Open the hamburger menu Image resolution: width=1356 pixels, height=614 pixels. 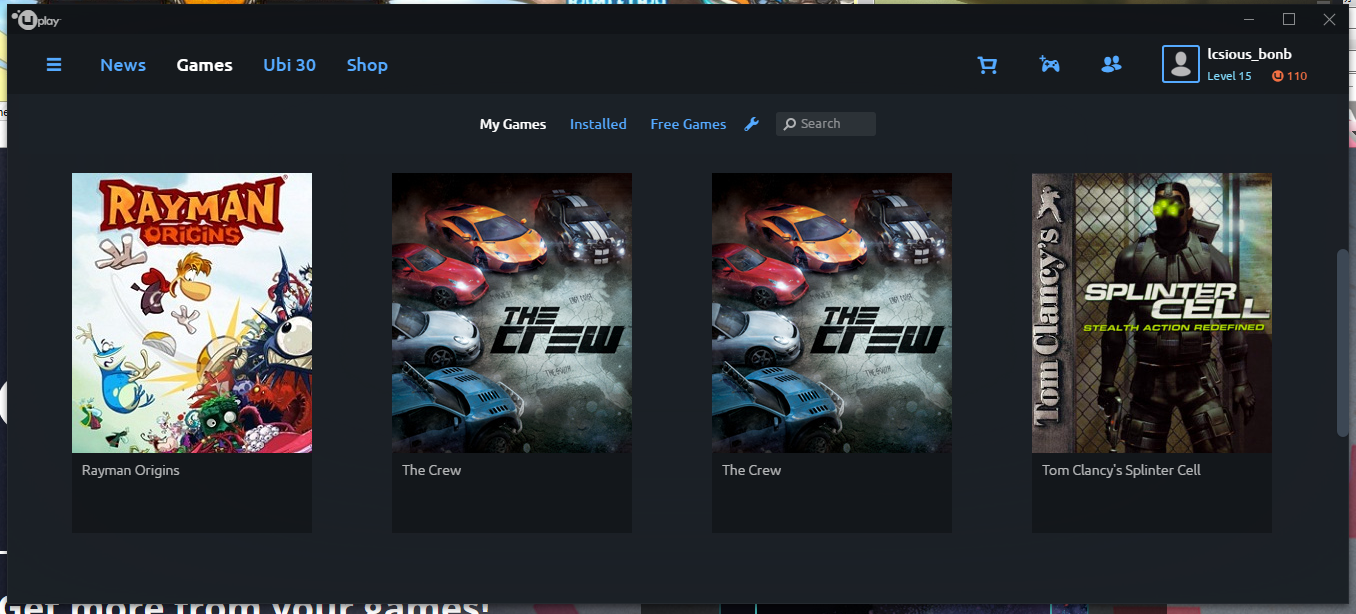[x=54, y=65]
